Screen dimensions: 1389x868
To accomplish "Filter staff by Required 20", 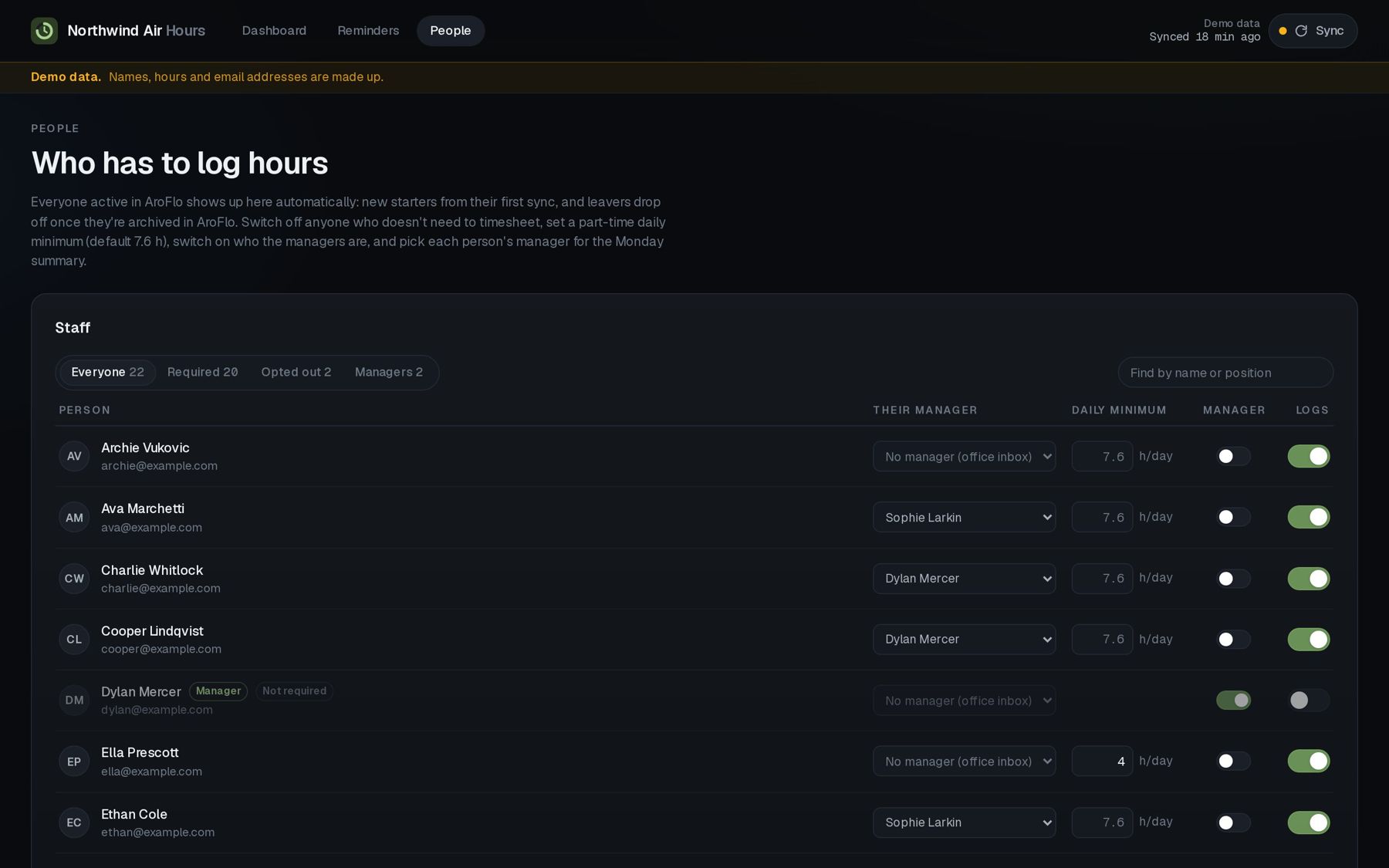I will click(202, 372).
